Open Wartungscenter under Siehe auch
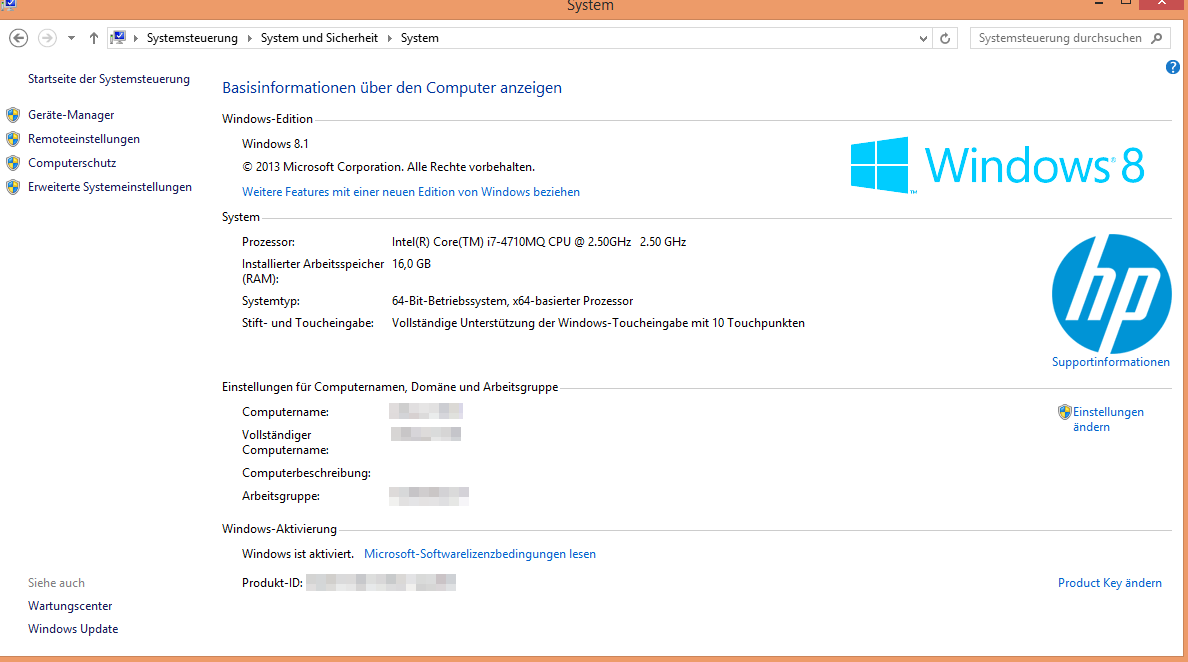 pyautogui.click(x=70, y=606)
